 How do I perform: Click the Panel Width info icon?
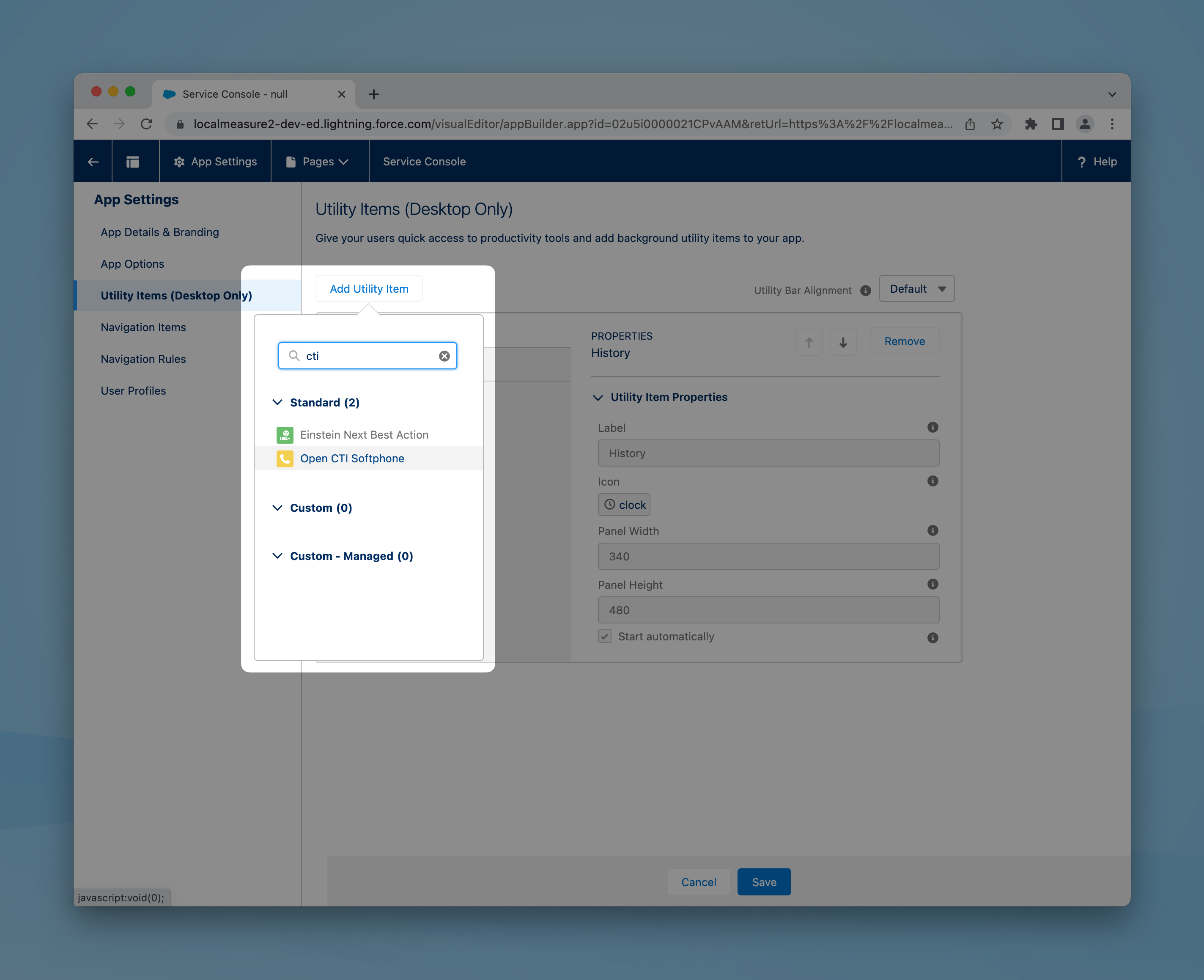pyautogui.click(x=932, y=531)
